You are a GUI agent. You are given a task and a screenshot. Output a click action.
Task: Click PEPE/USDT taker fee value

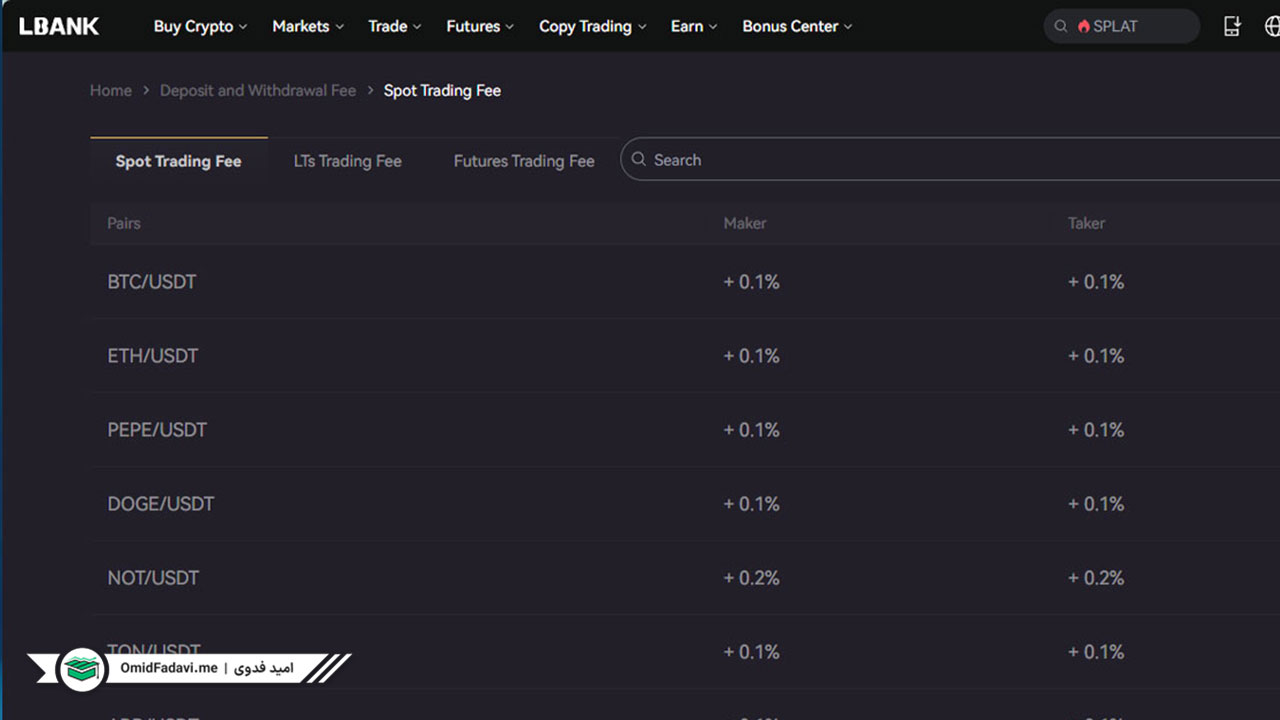coord(1096,430)
